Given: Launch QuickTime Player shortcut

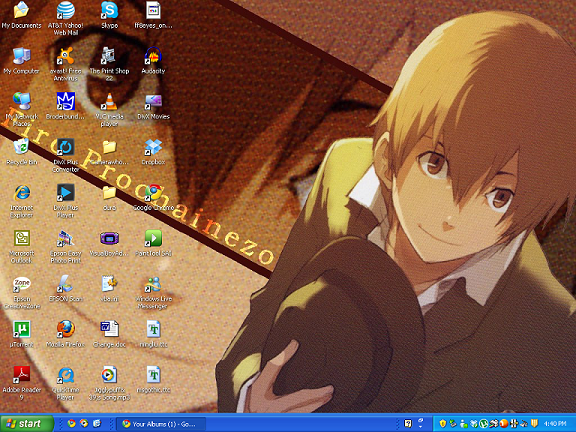Looking at the screenshot, I should [x=65, y=375].
